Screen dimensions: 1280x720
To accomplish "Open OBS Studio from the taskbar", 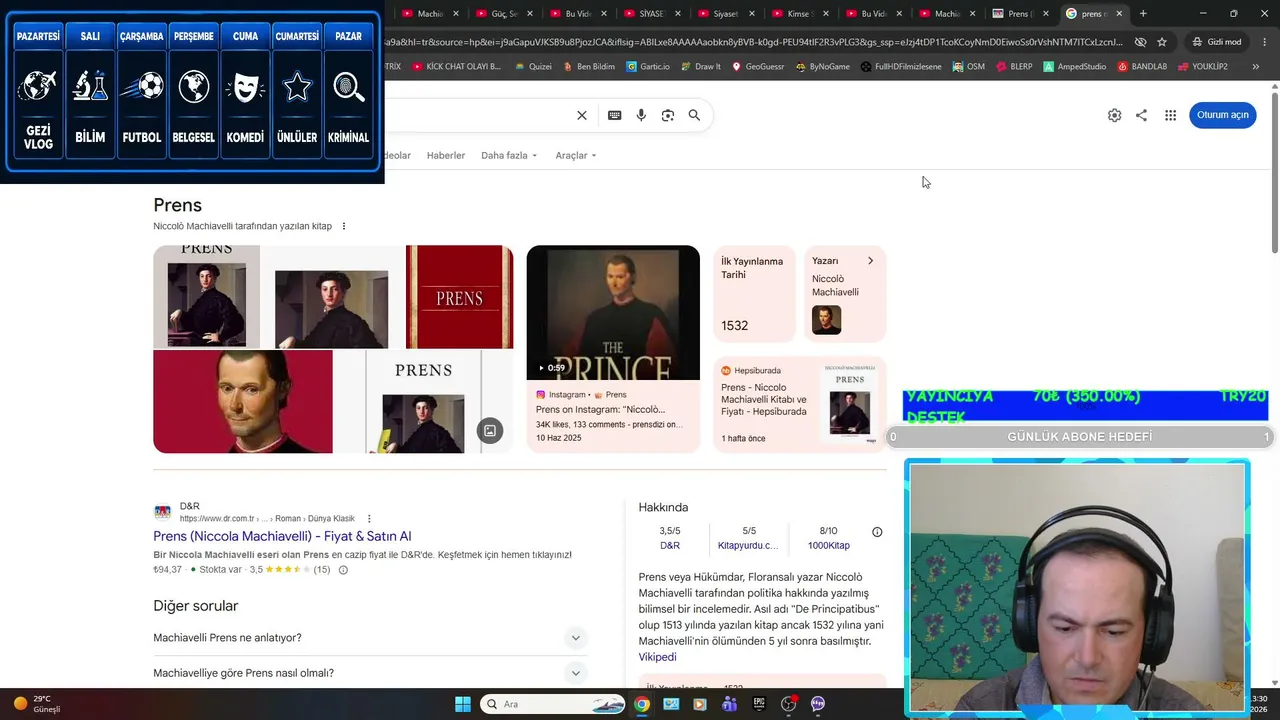I will [788, 704].
